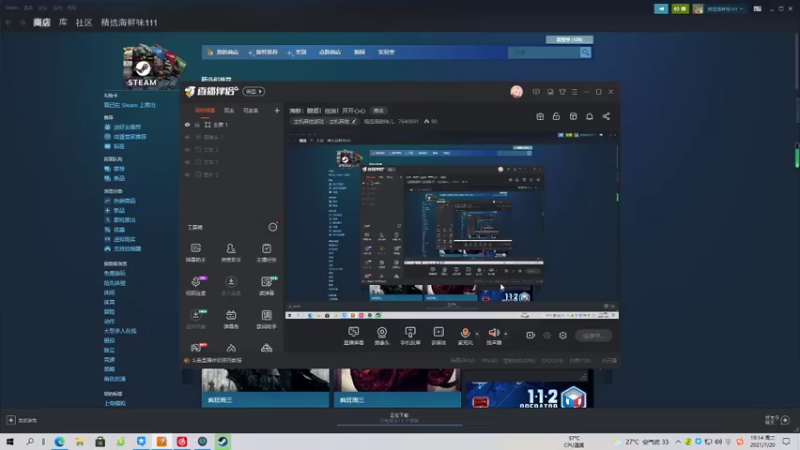Select the second scene tab in the streaming app

pos(229,110)
